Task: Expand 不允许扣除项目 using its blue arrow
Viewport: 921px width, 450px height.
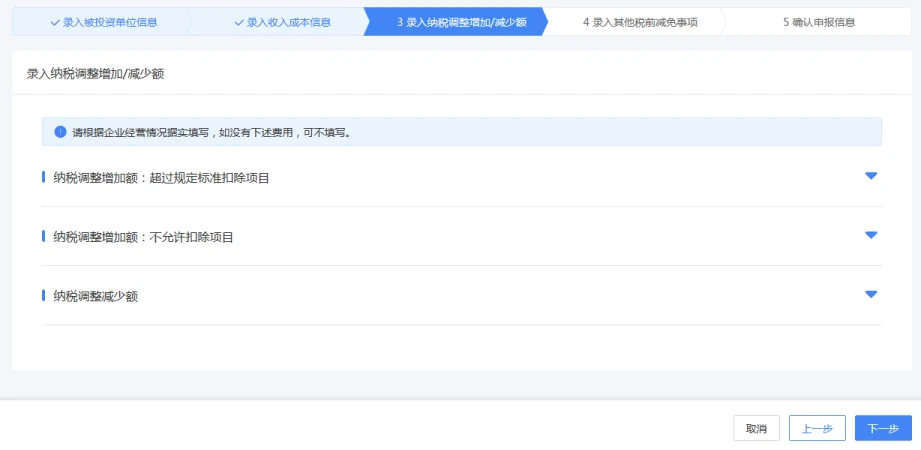Action: click(870, 235)
